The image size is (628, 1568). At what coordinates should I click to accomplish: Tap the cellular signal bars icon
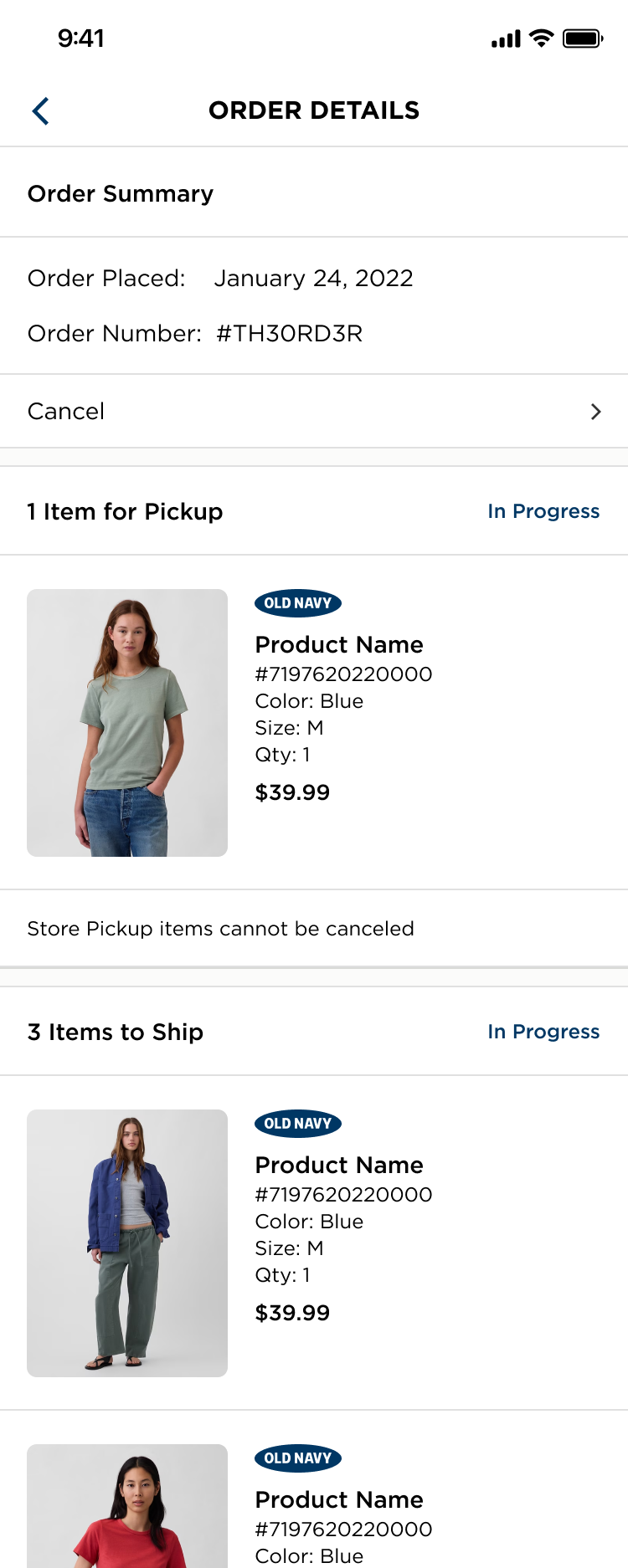[506, 39]
